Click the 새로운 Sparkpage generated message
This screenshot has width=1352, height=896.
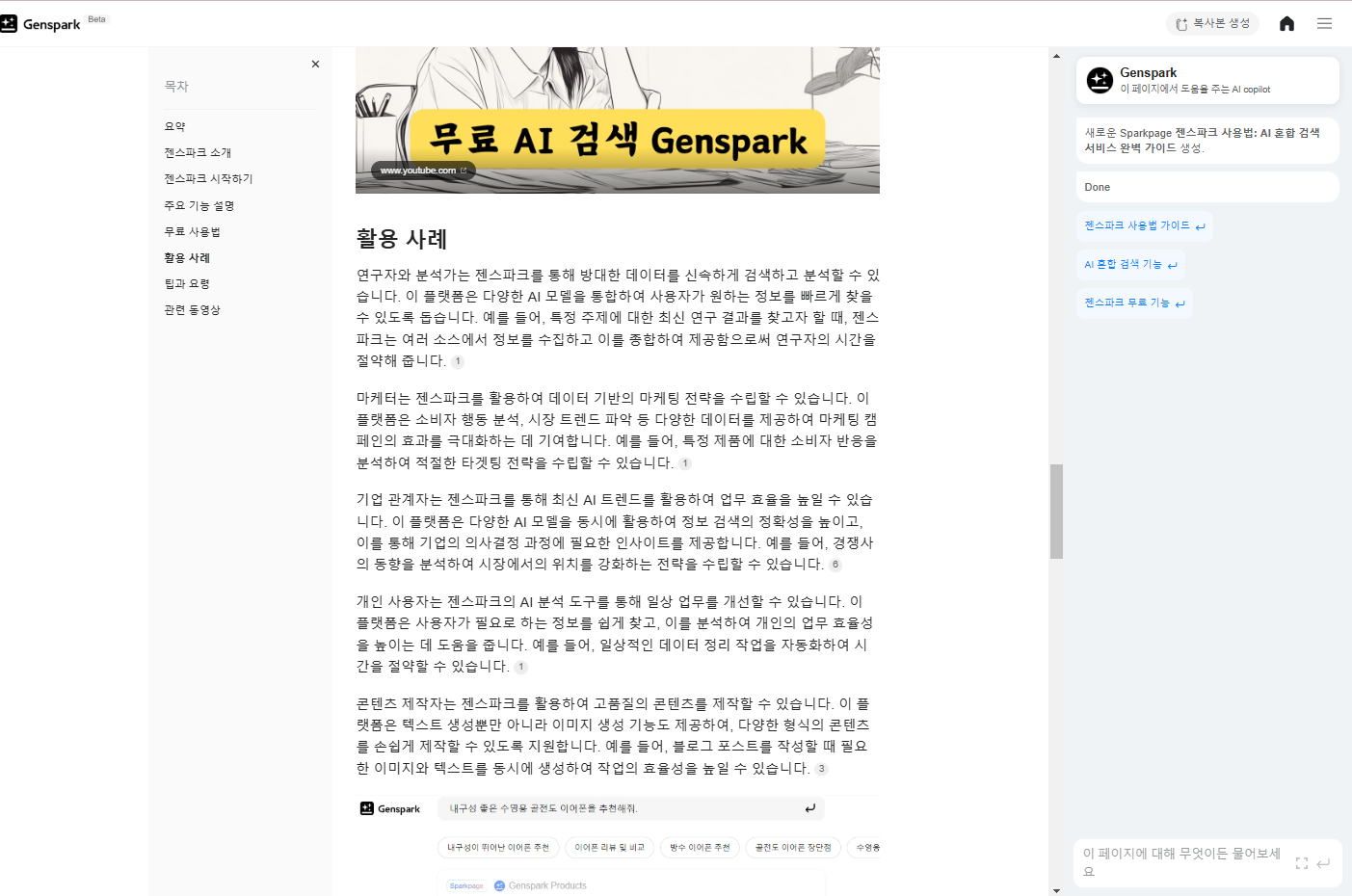pyautogui.click(x=1207, y=141)
